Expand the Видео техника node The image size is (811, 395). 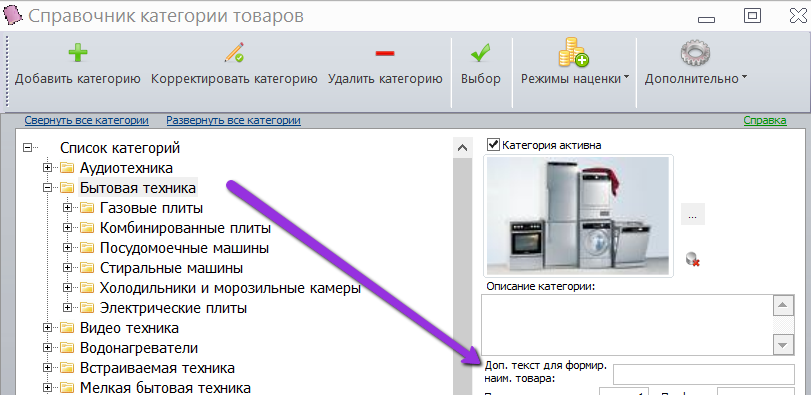[48, 328]
